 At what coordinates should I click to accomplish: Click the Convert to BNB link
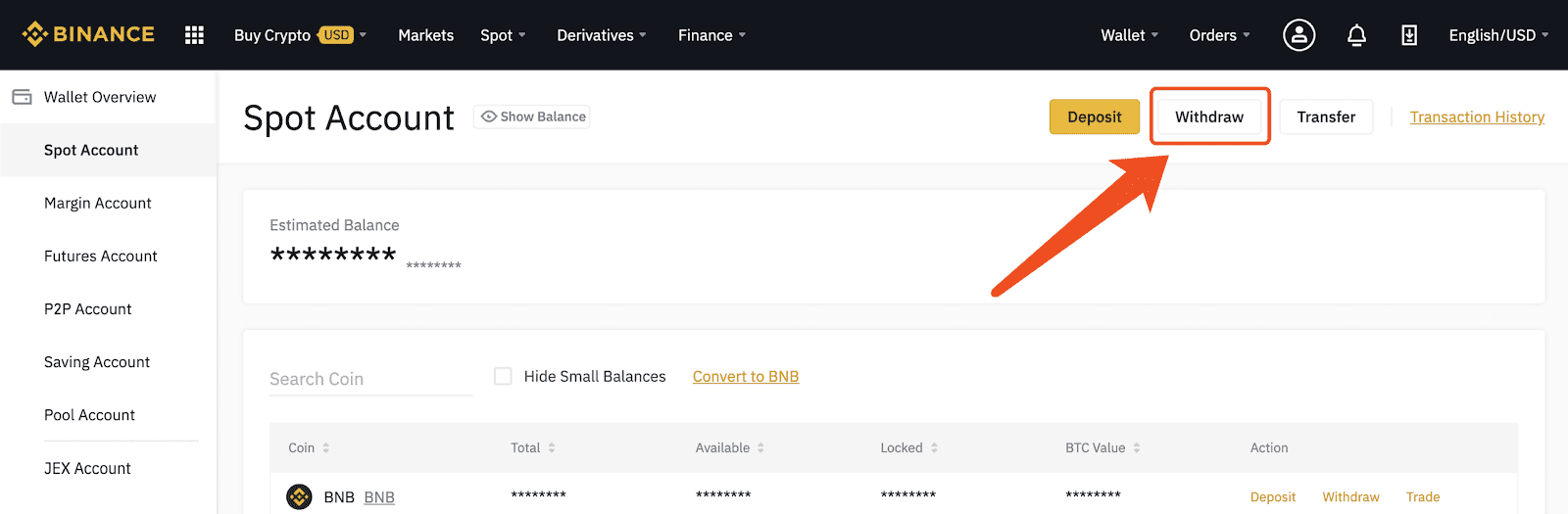point(746,376)
